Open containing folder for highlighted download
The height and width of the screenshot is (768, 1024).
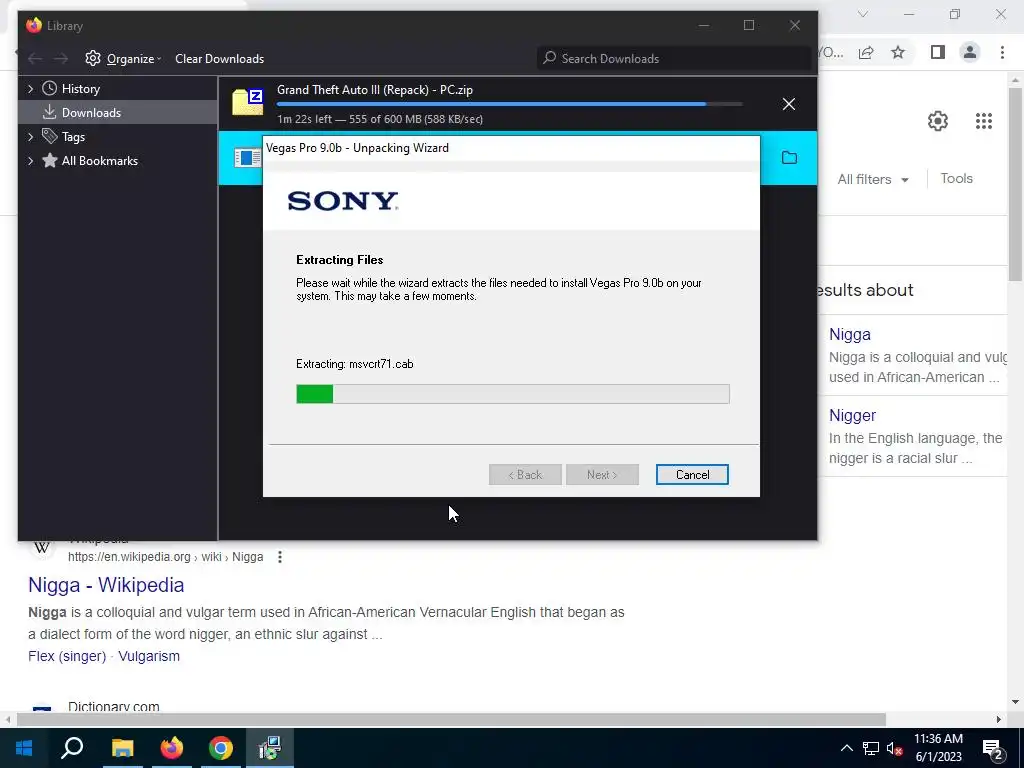[789, 157]
